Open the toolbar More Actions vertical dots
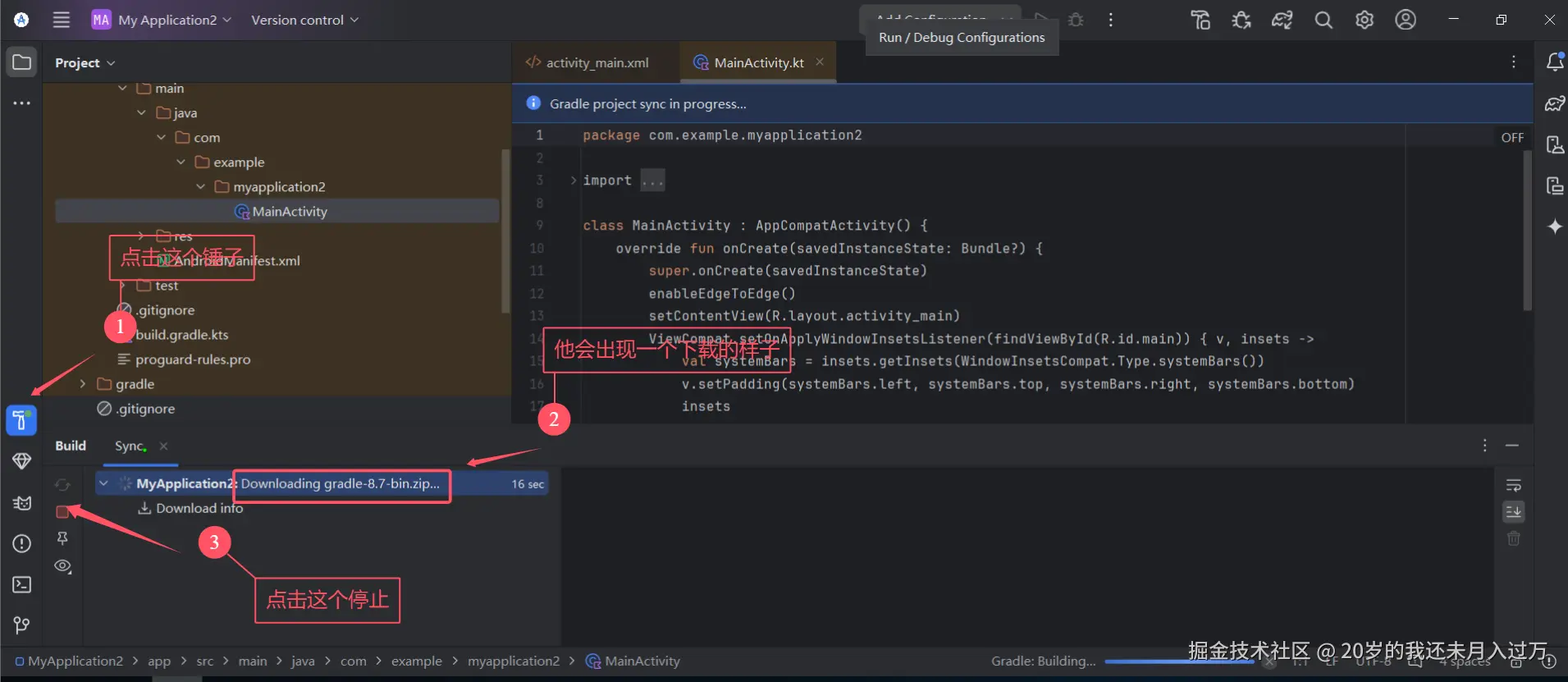Viewport: 1568px width, 682px height. pos(1111,20)
